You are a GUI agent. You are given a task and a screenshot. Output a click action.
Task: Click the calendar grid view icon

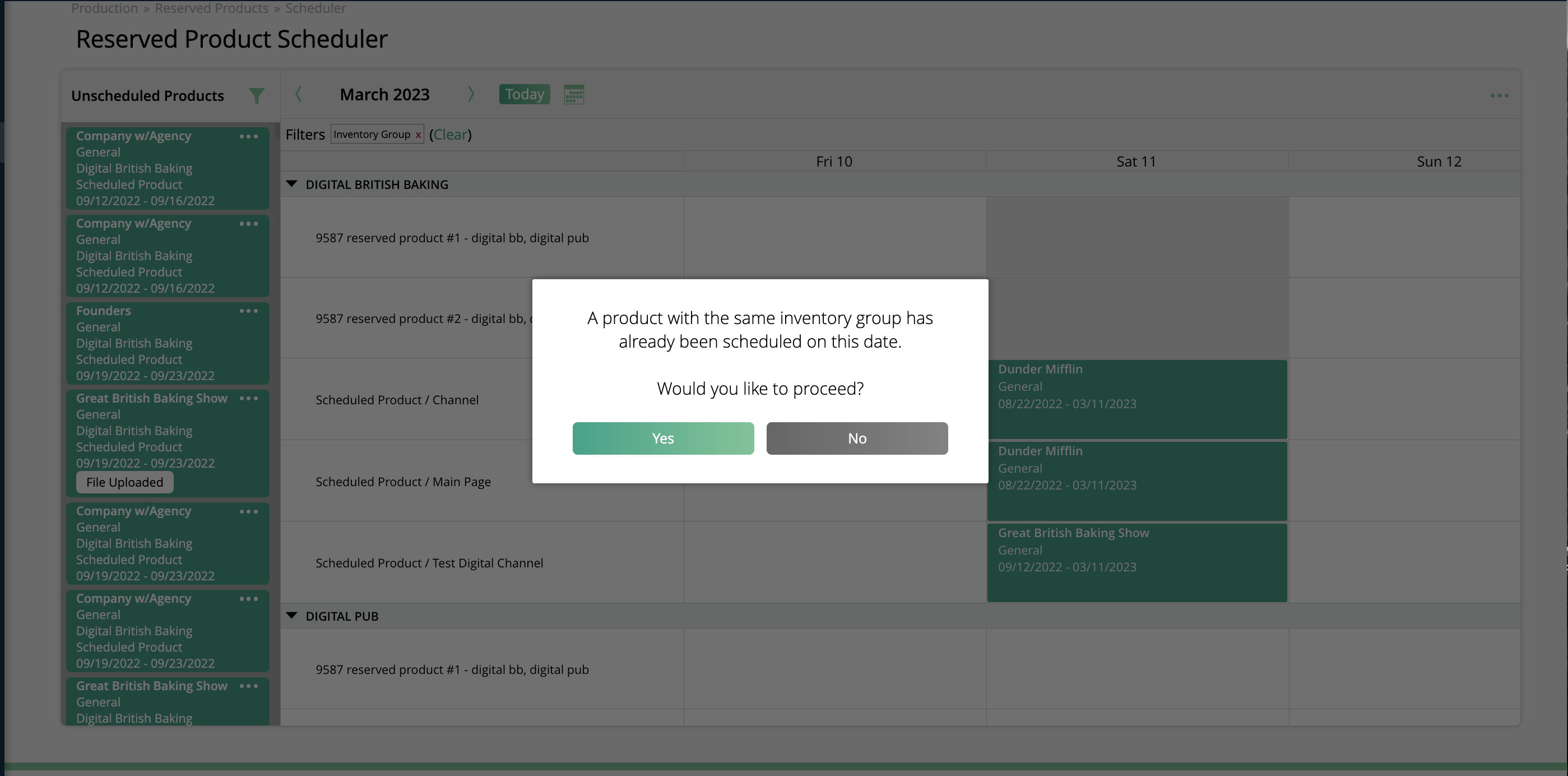(575, 95)
